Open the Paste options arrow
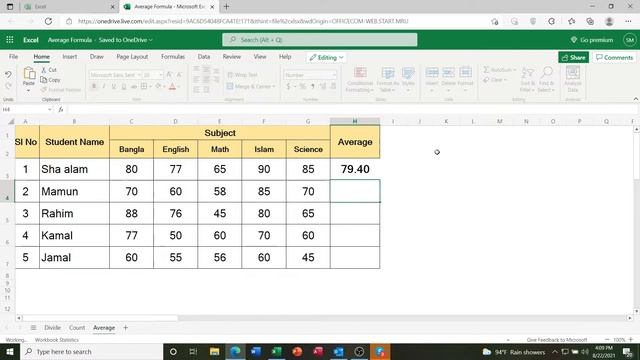 coord(29,90)
